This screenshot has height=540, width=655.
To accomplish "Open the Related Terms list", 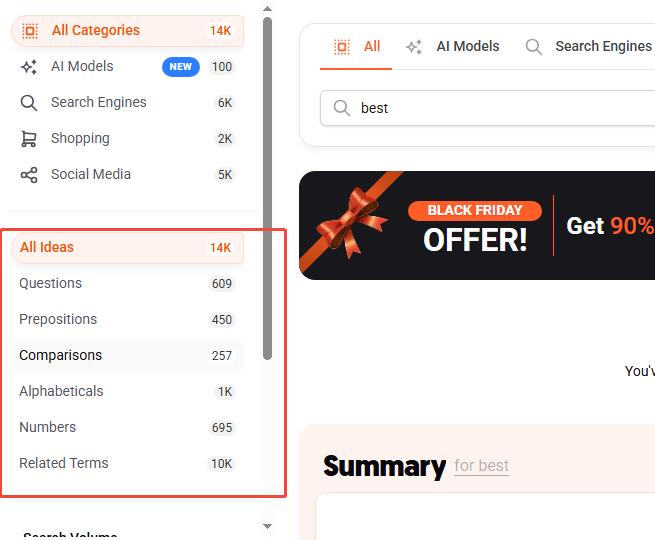I will 127,463.
